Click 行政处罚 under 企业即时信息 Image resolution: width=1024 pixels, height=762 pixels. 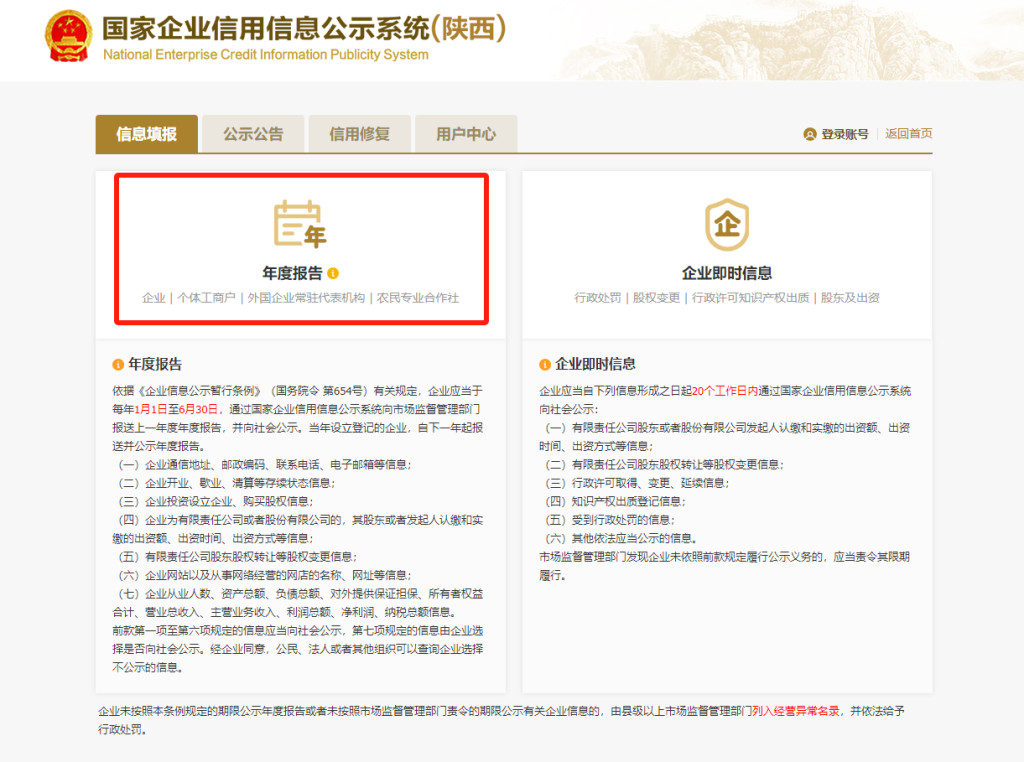click(x=598, y=298)
